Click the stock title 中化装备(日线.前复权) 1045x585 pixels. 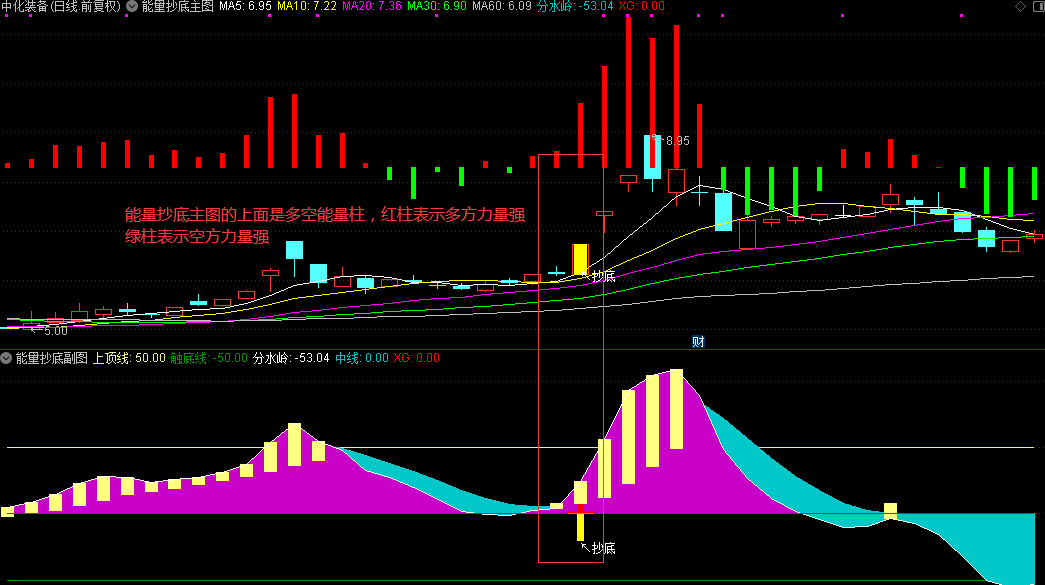click(x=61, y=6)
